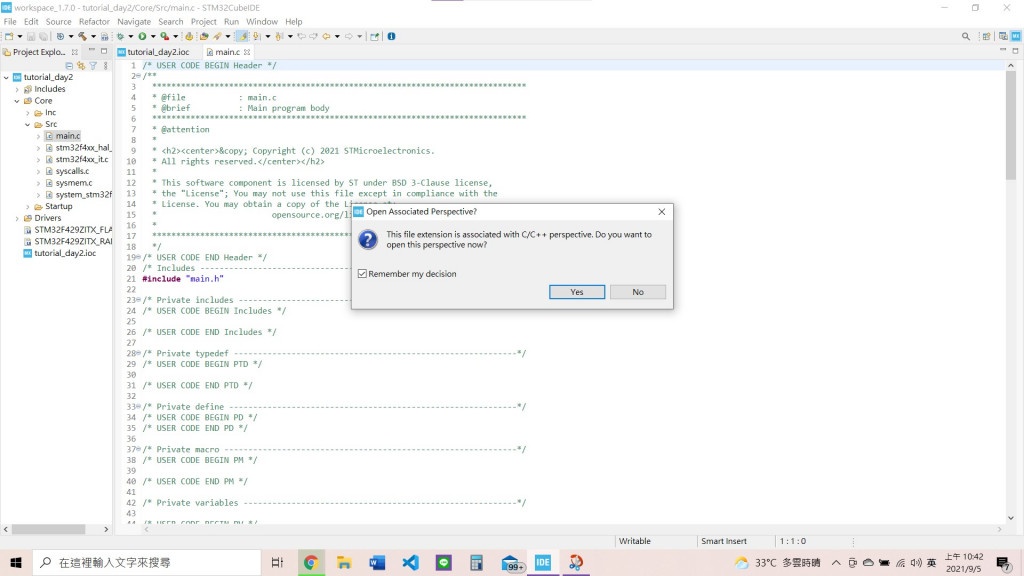
Task: Collapse the tutorial_day2 project node
Action: (x=7, y=77)
